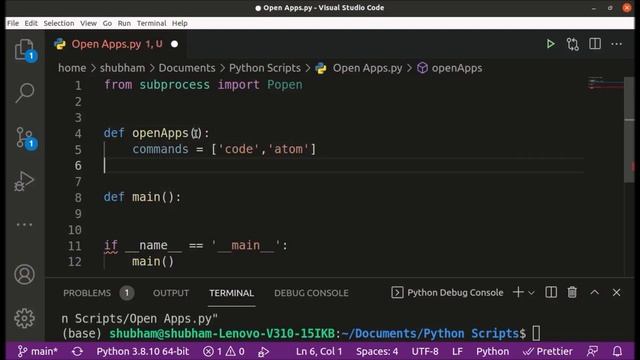Screen dimensions: 640x360
Task: Open the Run and Debug view
Action: pyautogui.click(x=24, y=181)
